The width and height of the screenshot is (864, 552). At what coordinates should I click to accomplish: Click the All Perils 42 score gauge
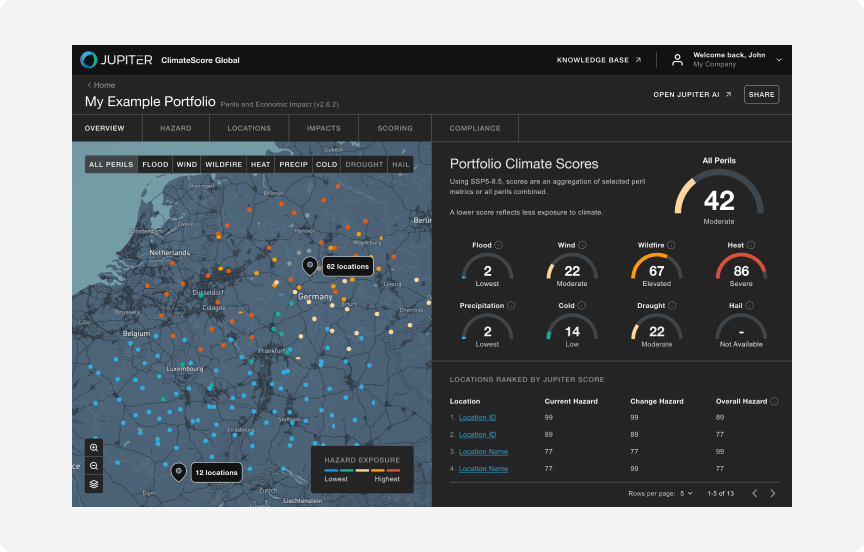click(719, 197)
